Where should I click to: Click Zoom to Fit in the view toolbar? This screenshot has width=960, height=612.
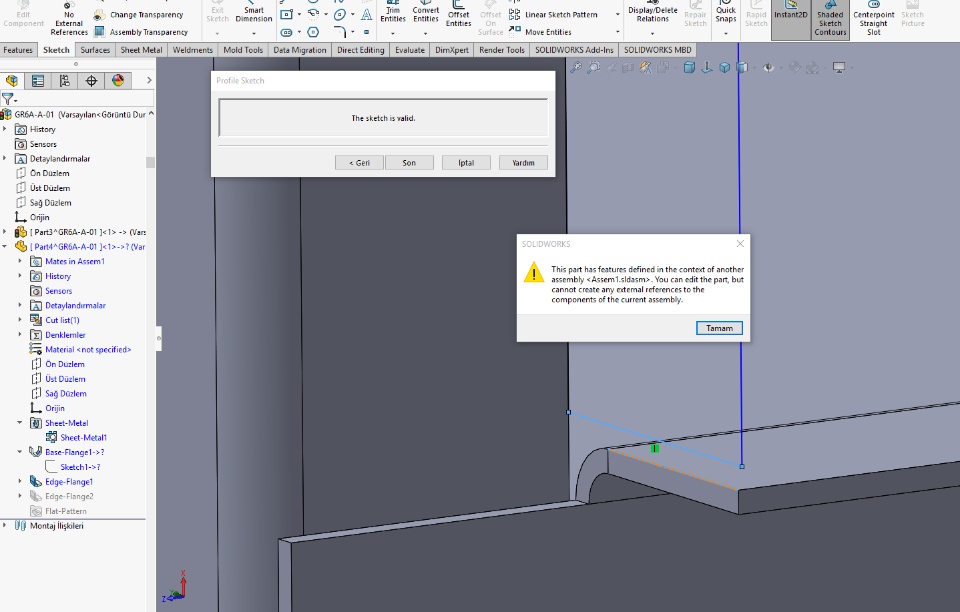pos(576,68)
